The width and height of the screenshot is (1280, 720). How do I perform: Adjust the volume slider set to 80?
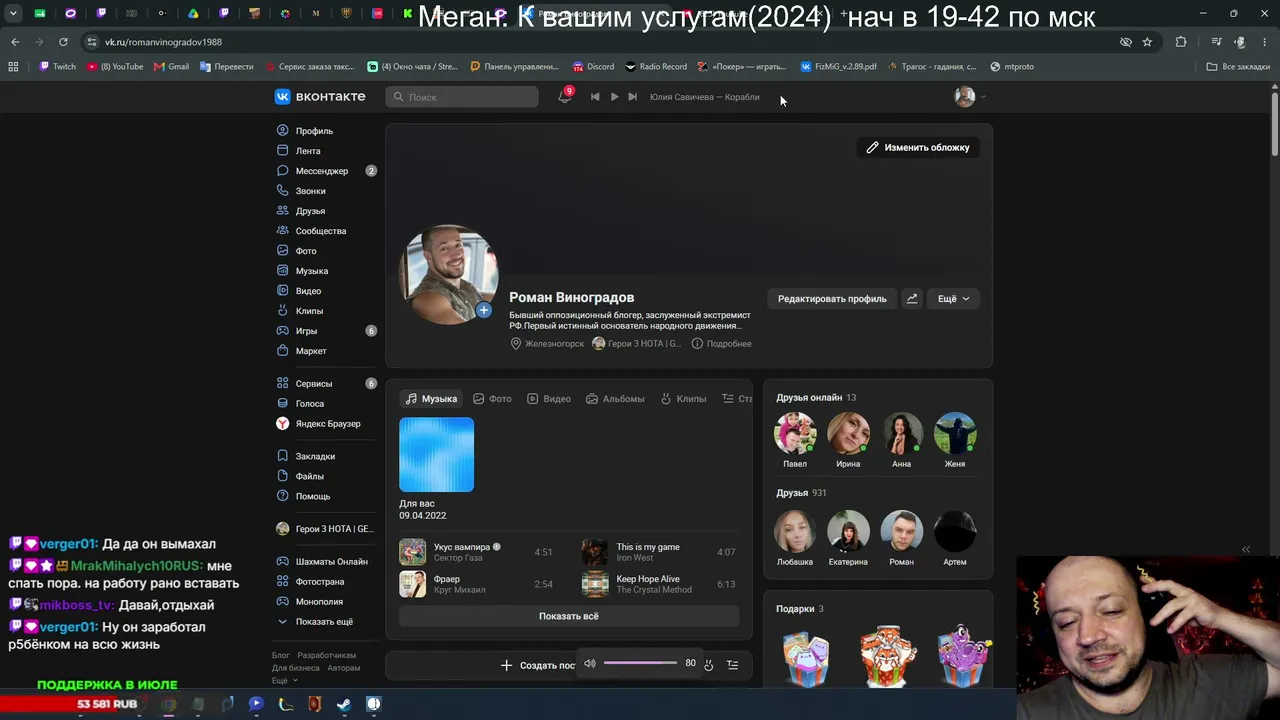tap(641, 663)
